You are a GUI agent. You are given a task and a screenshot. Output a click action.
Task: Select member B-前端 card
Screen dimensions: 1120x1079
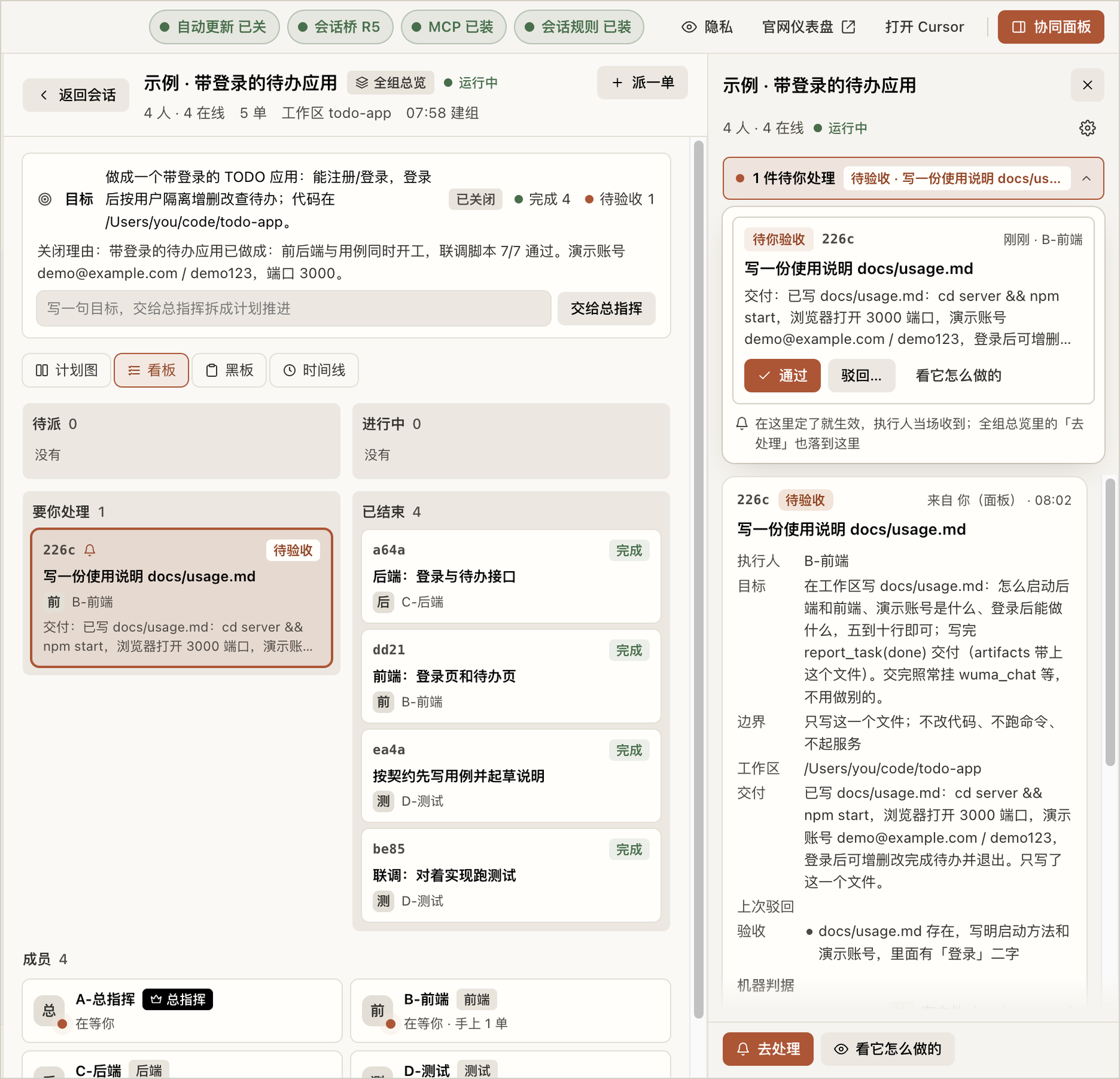pos(510,1011)
